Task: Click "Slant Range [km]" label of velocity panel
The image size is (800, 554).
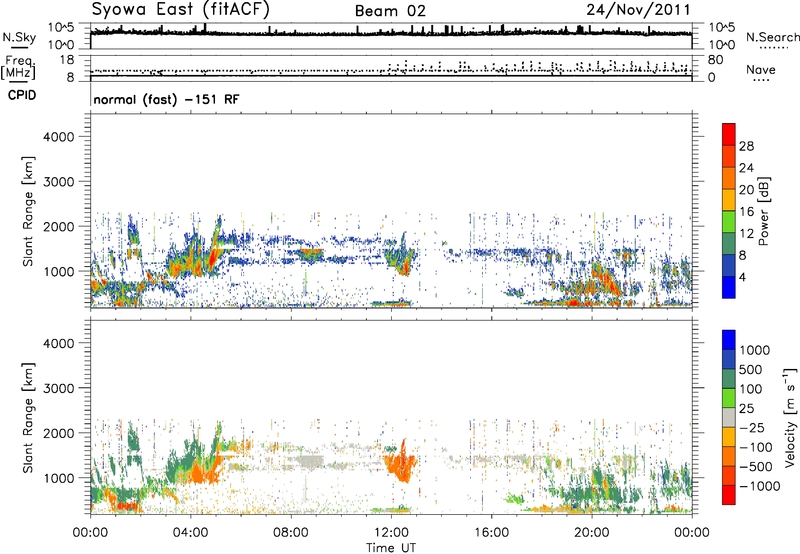Action: tap(28, 417)
